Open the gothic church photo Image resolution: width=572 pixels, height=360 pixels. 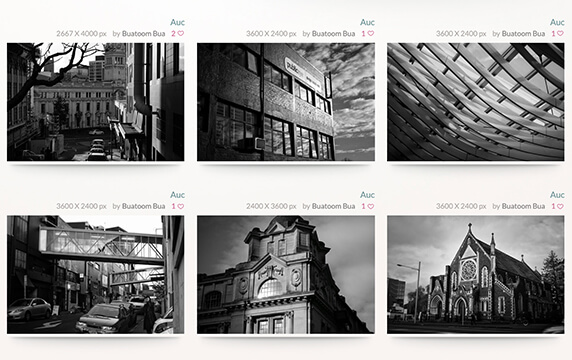coord(476,275)
